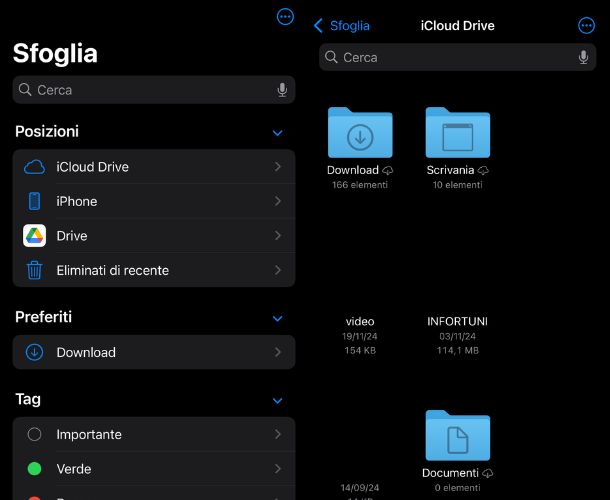Select the Importante tag
610x500 pixels.
(154, 434)
